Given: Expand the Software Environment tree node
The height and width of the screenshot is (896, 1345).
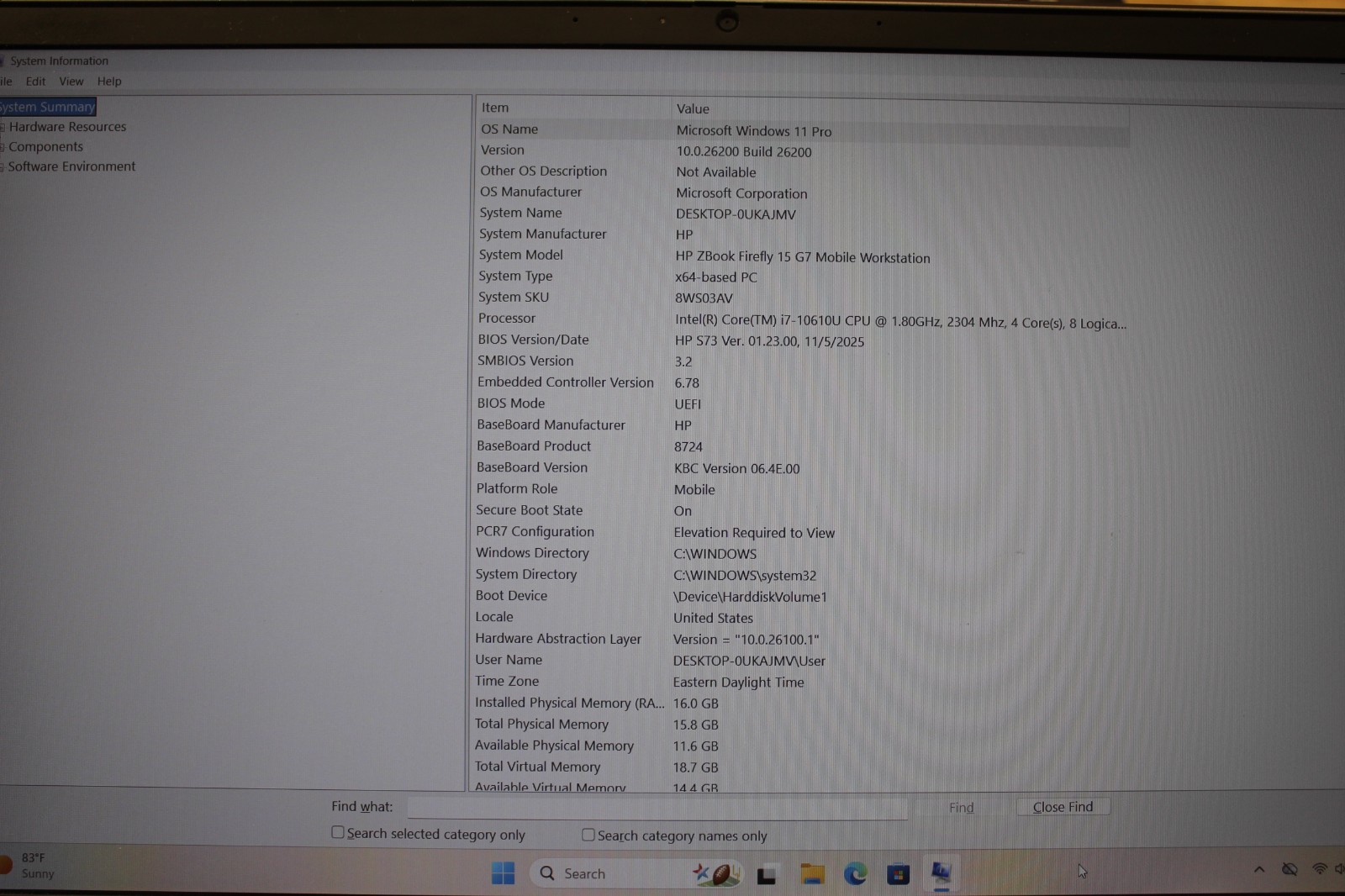Looking at the screenshot, I should tap(3, 166).
